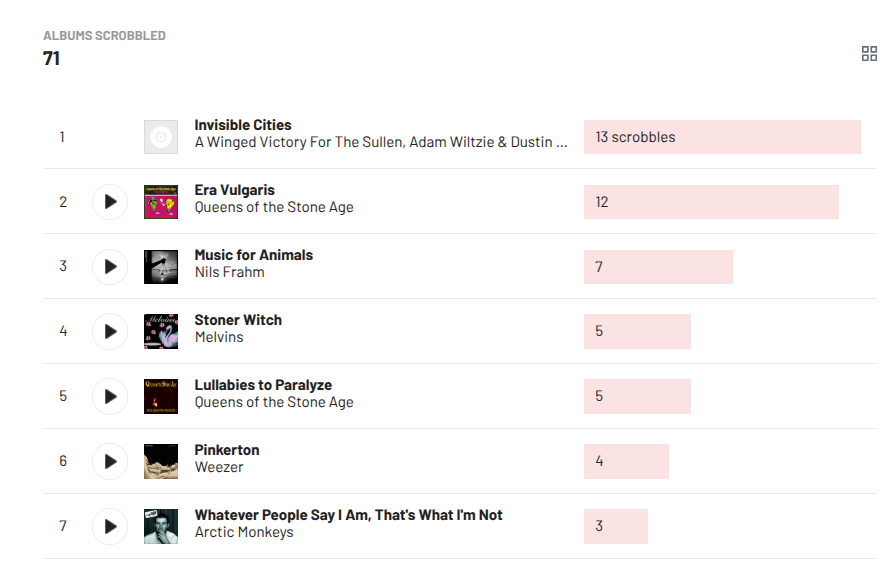
Task: Switch to grid view layout icon
Action: 869,54
